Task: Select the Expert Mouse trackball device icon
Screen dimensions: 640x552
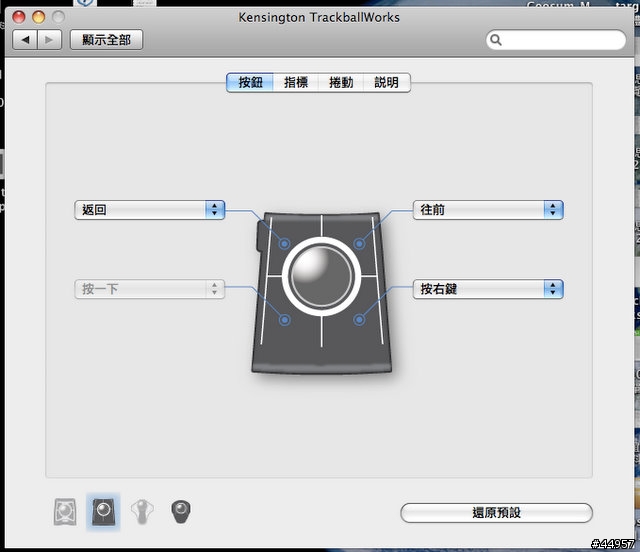Action: (x=65, y=512)
